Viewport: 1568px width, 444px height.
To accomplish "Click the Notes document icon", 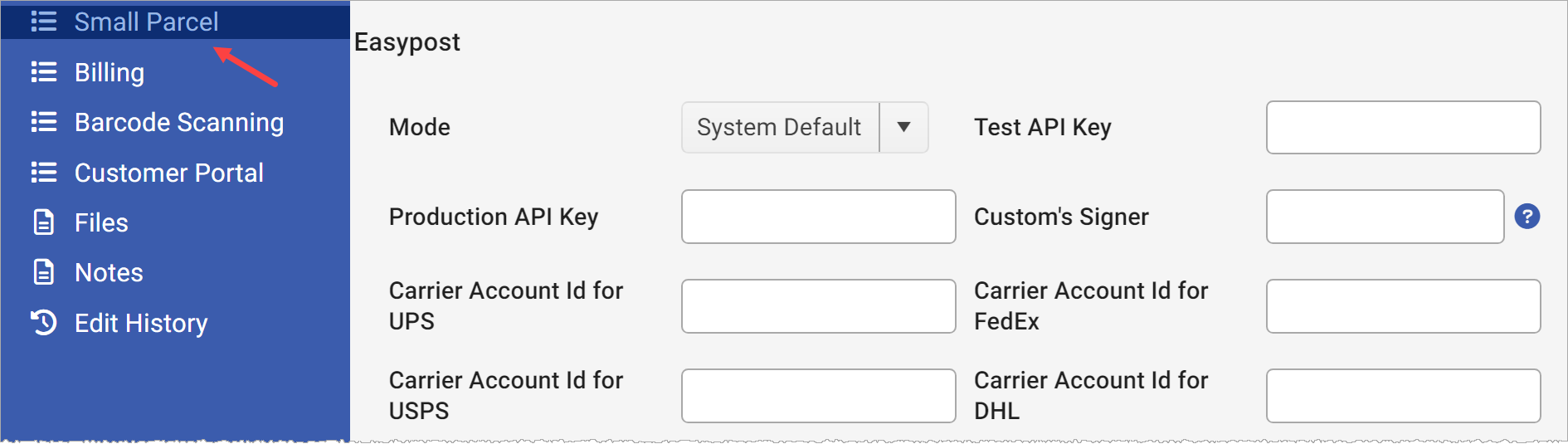I will pos(43,272).
